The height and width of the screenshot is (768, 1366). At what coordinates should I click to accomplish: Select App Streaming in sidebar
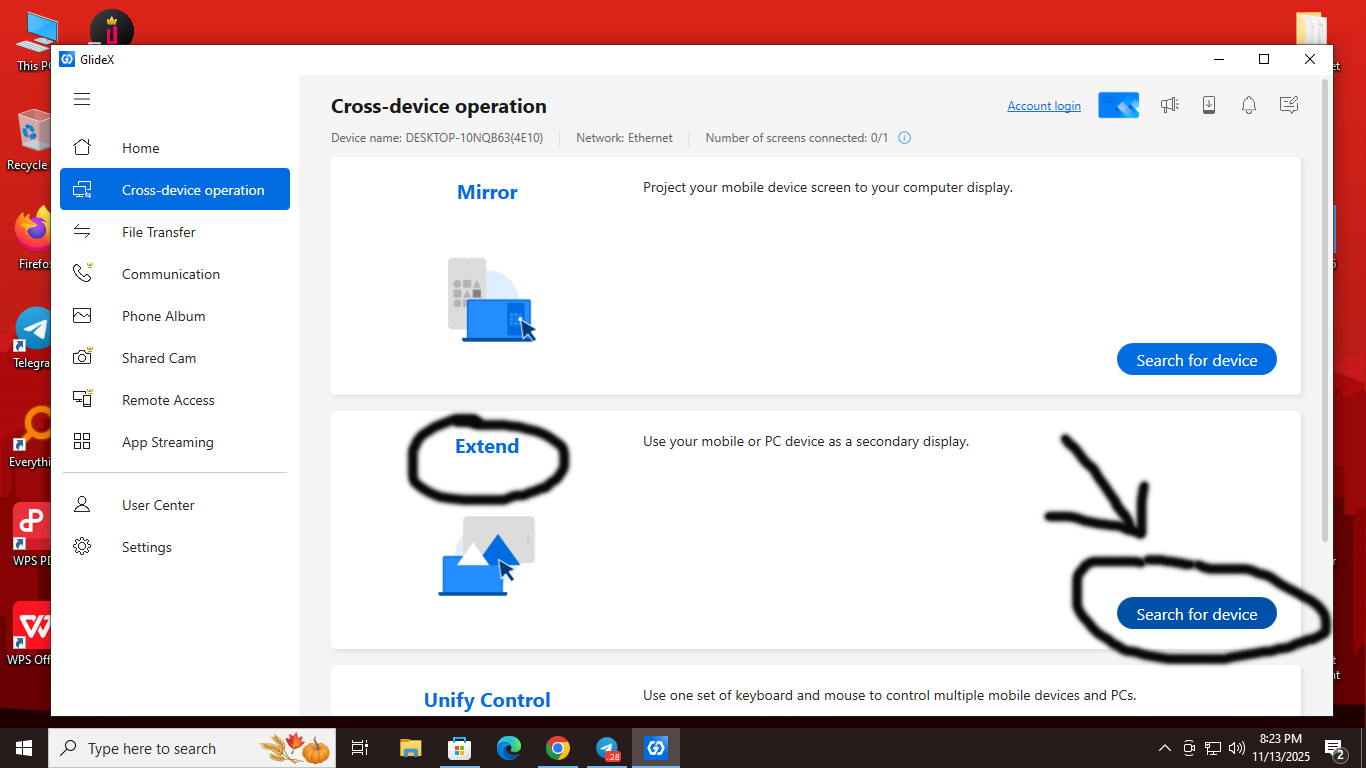pyautogui.click(x=167, y=442)
